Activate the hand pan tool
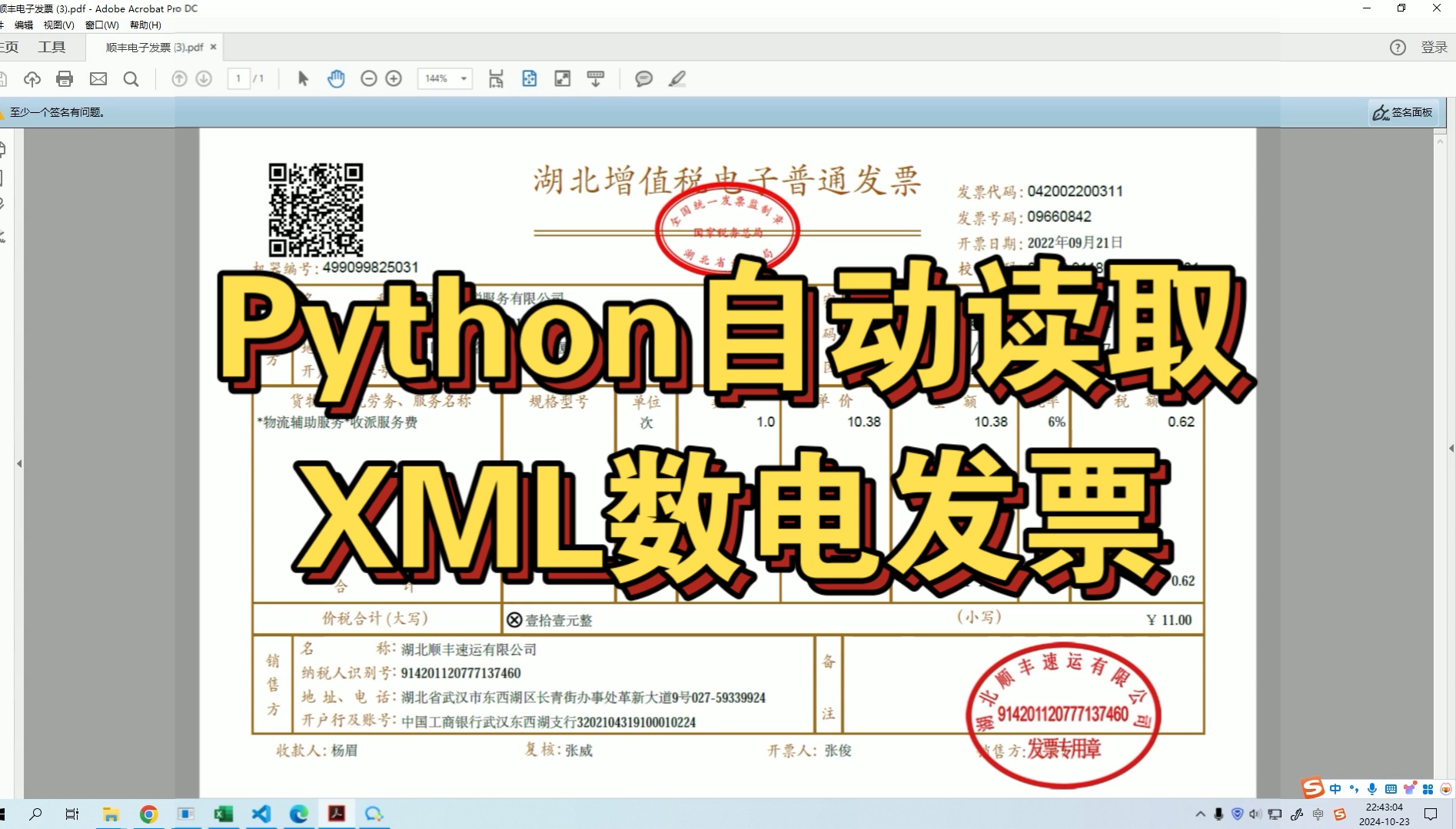The height and width of the screenshot is (829, 1456). tap(336, 79)
